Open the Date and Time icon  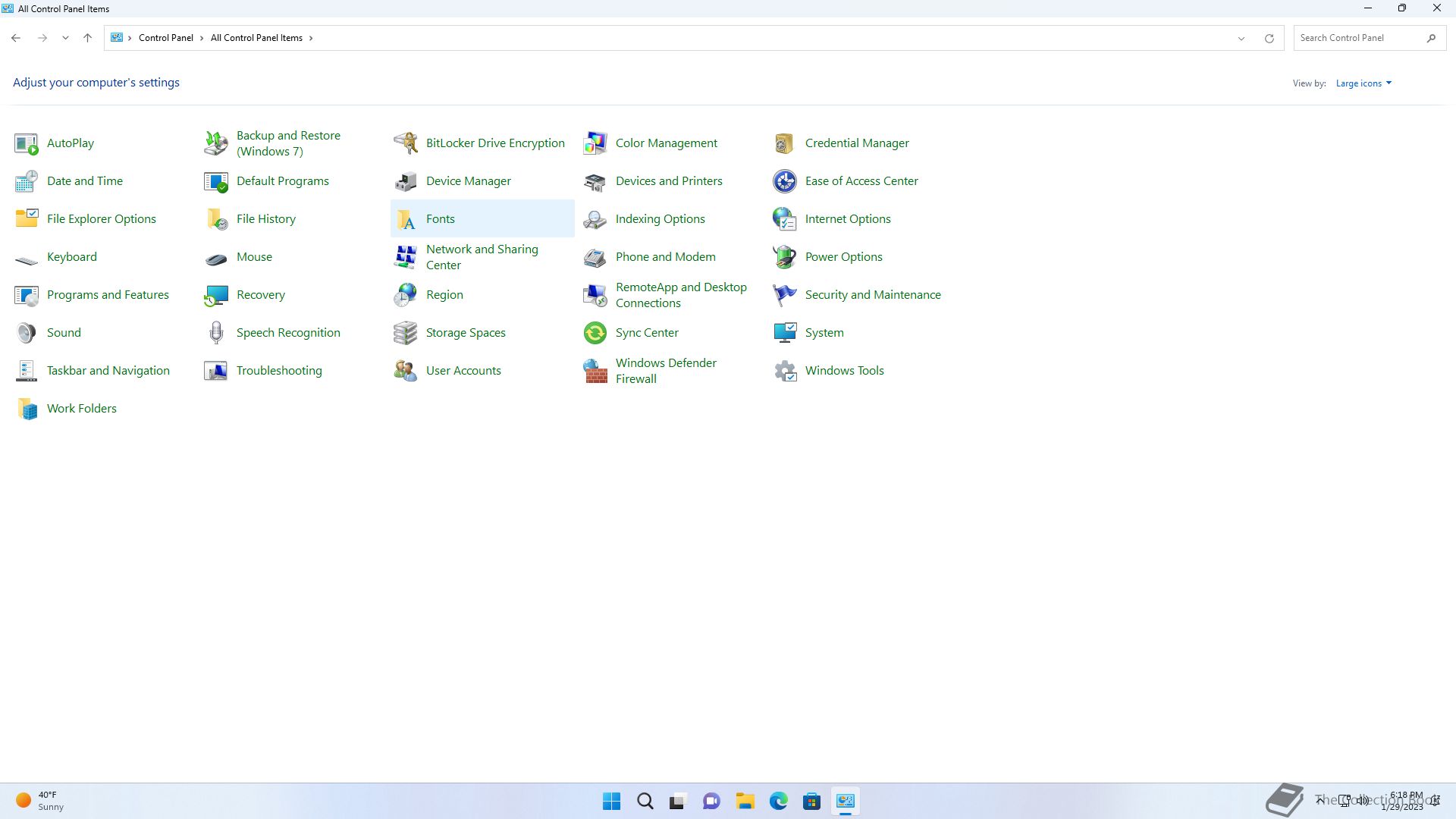pyautogui.click(x=27, y=181)
